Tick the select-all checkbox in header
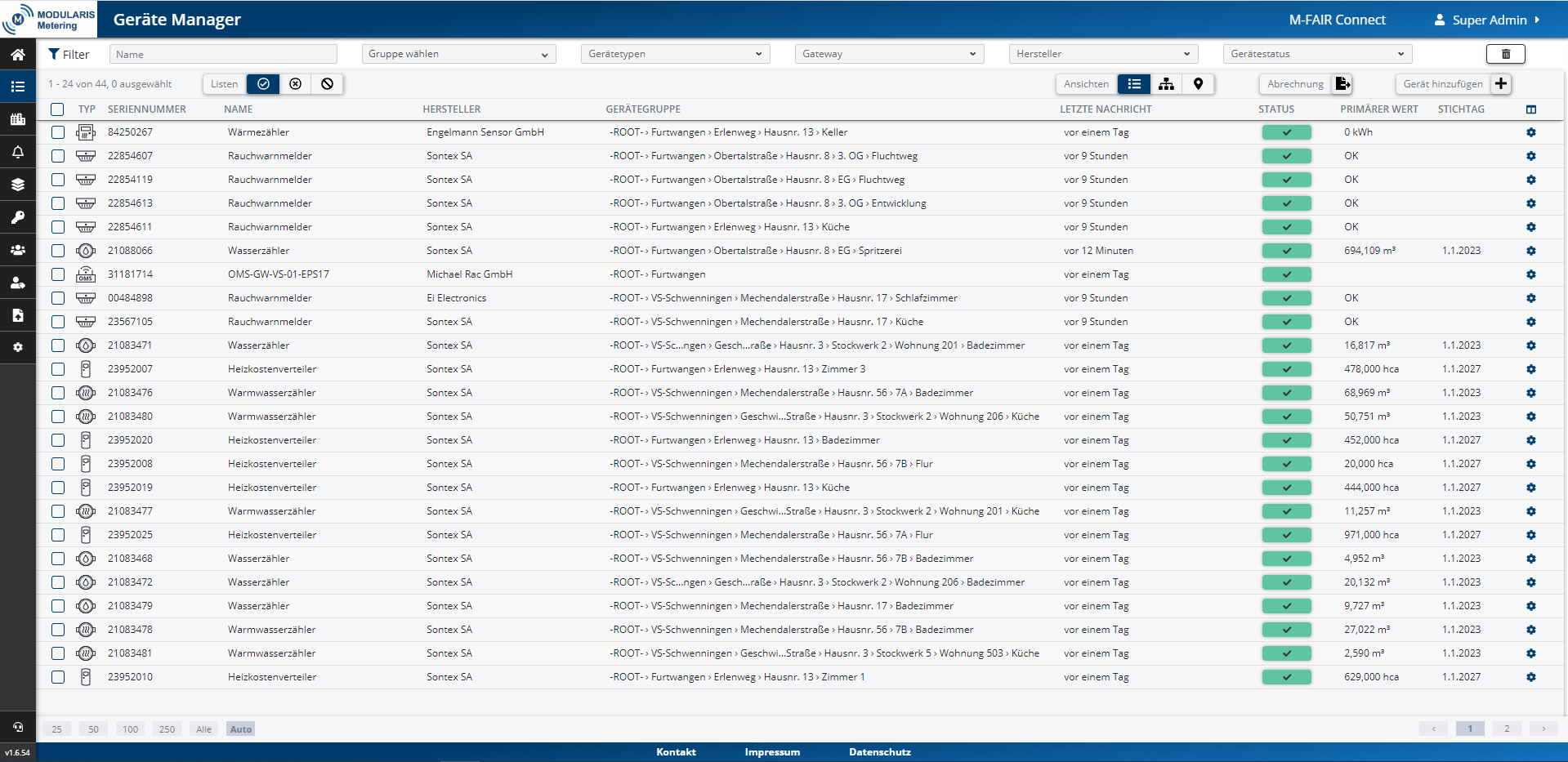The width and height of the screenshot is (1568, 762). (x=57, y=109)
